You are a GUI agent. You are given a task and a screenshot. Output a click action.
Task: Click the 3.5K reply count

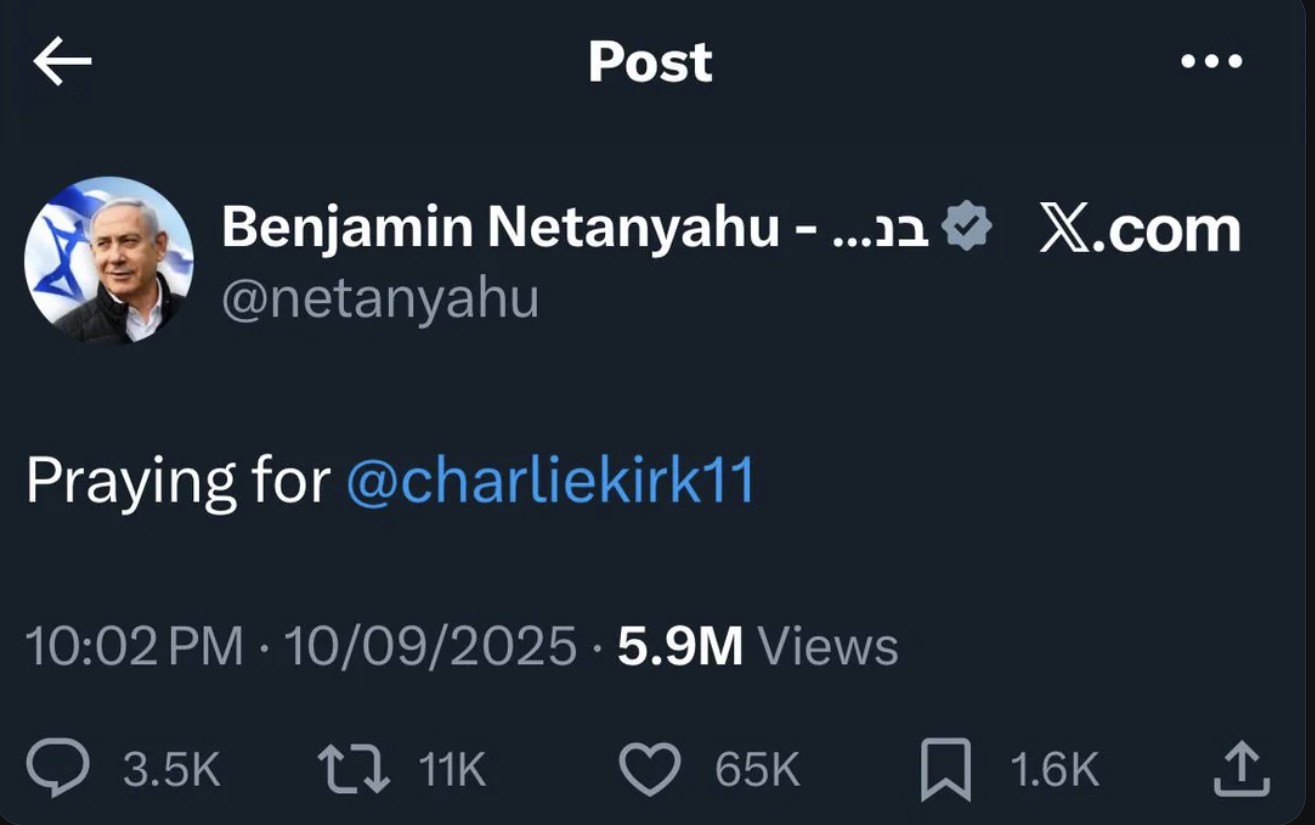coord(171,770)
